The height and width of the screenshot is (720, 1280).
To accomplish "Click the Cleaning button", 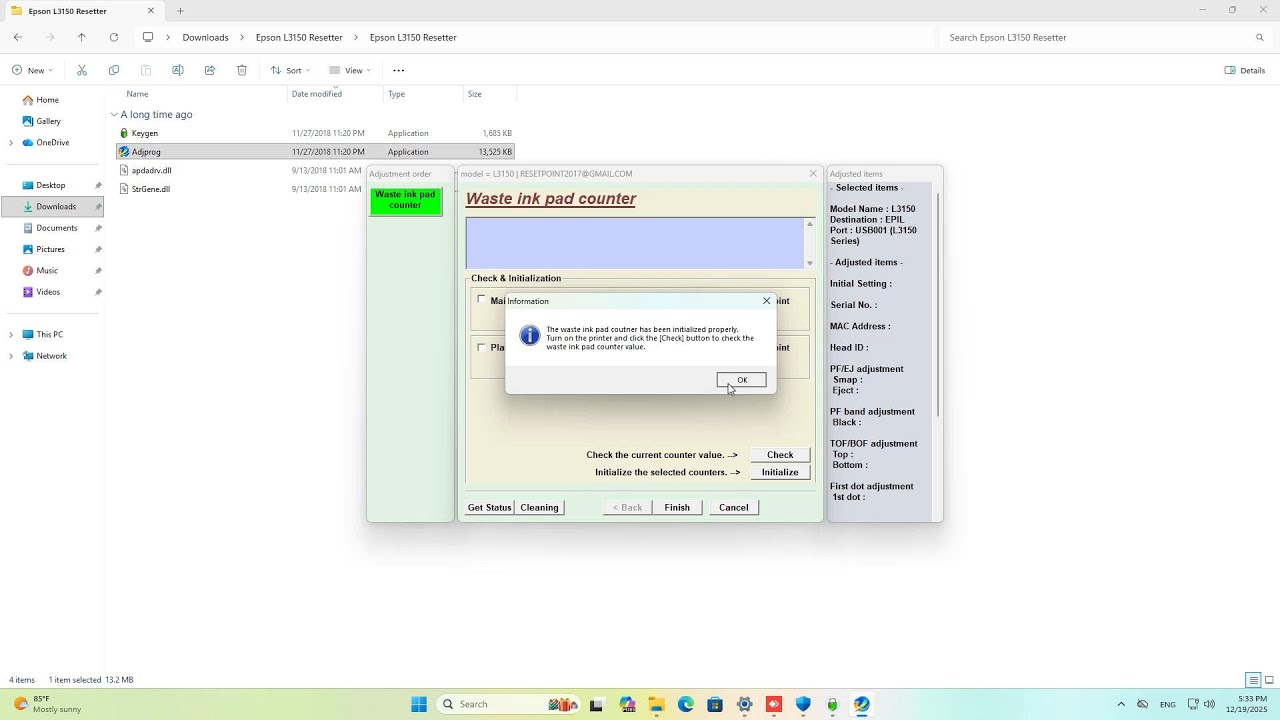I will point(539,508).
